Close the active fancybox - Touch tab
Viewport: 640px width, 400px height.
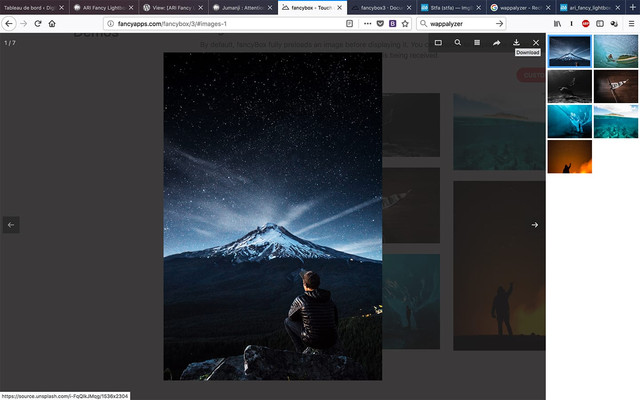(x=339, y=7)
